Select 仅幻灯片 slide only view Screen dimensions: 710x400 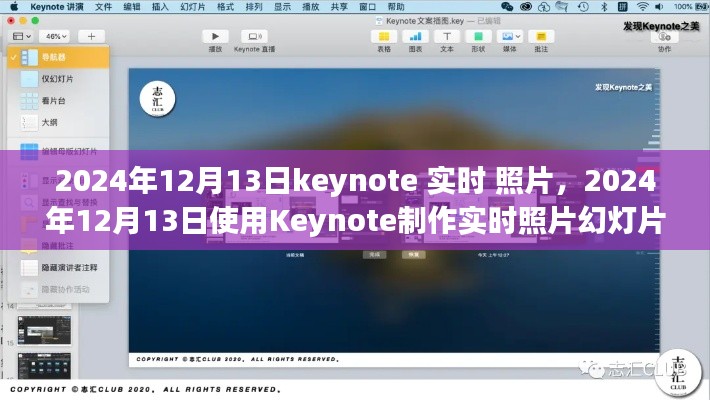58,79
